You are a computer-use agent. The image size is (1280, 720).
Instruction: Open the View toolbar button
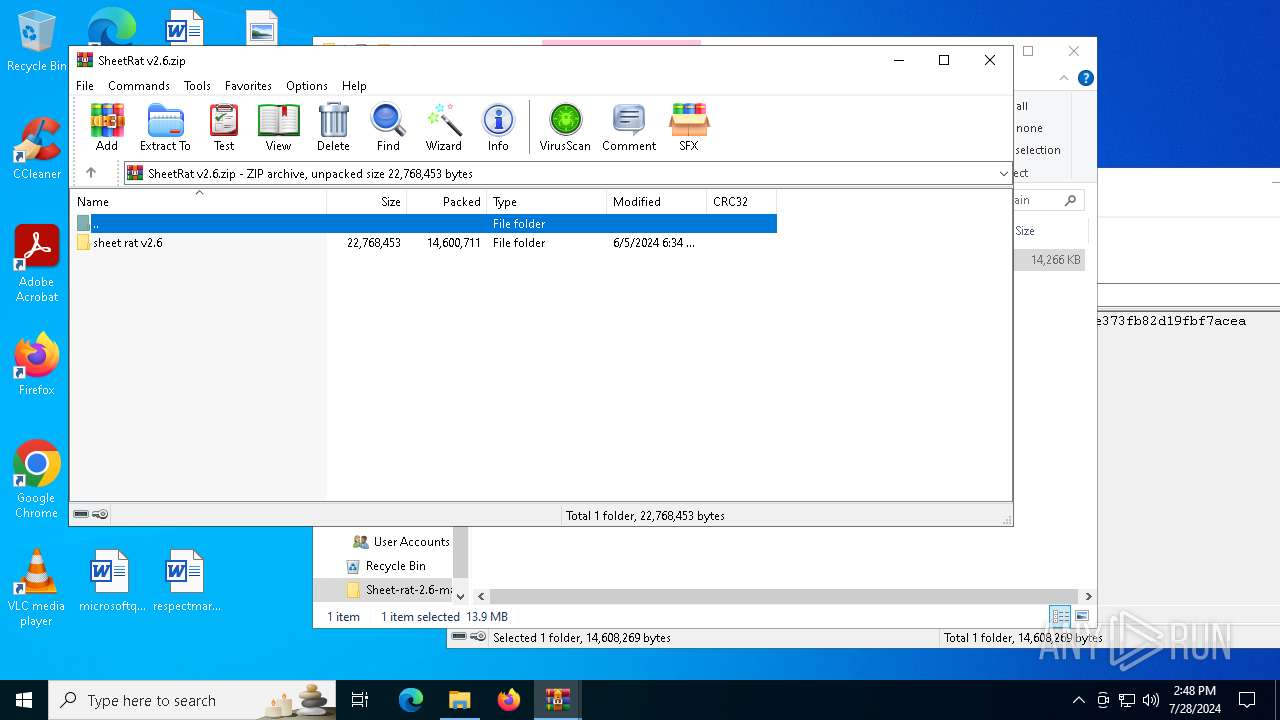point(278,127)
